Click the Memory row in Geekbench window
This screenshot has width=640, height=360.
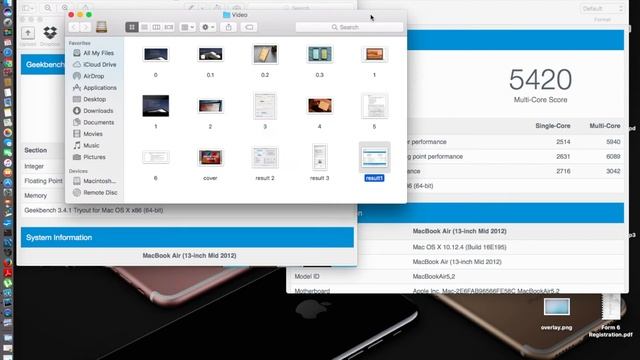(x=36, y=196)
